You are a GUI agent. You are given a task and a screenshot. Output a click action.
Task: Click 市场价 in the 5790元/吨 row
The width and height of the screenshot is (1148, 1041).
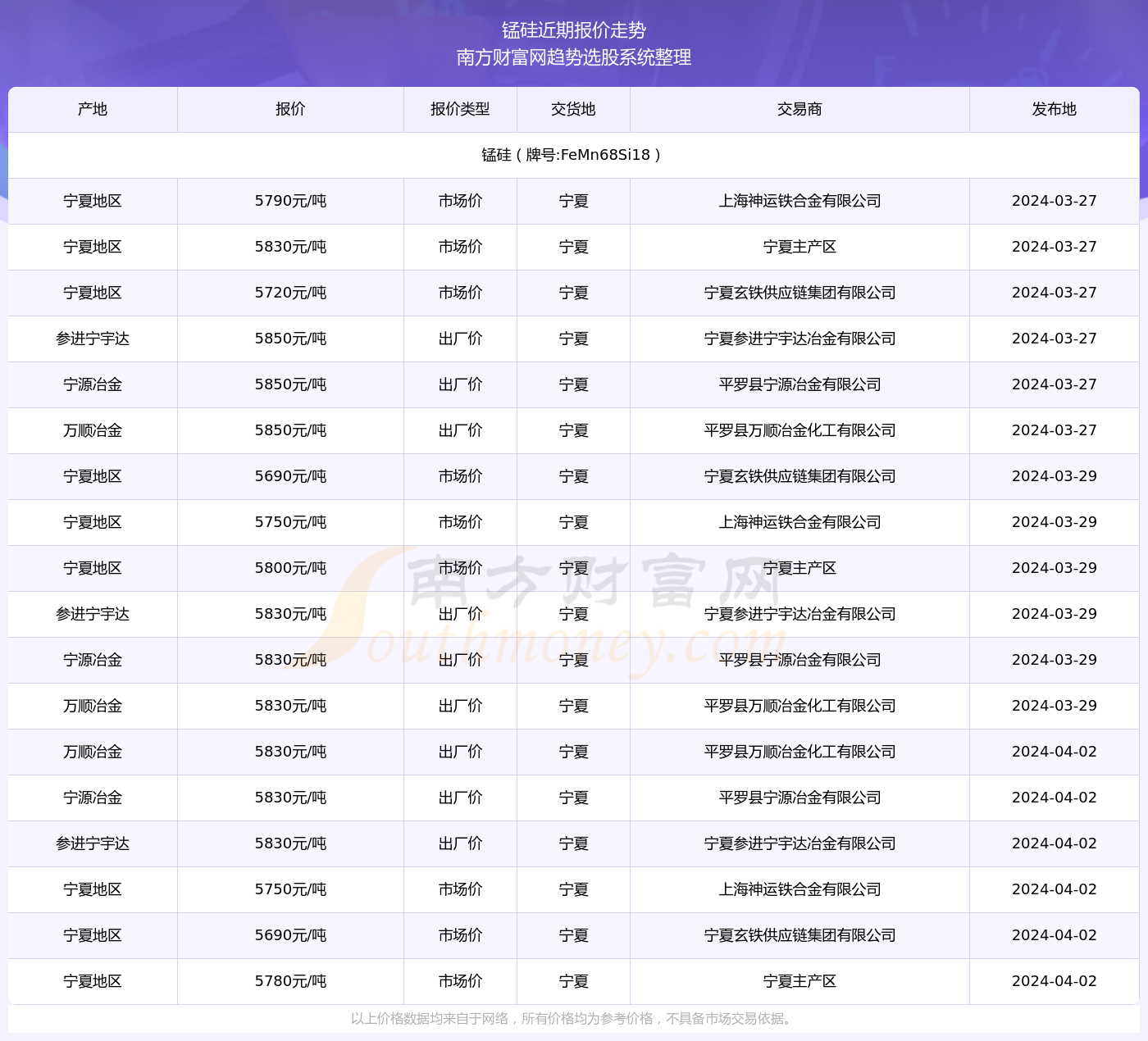point(460,201)
